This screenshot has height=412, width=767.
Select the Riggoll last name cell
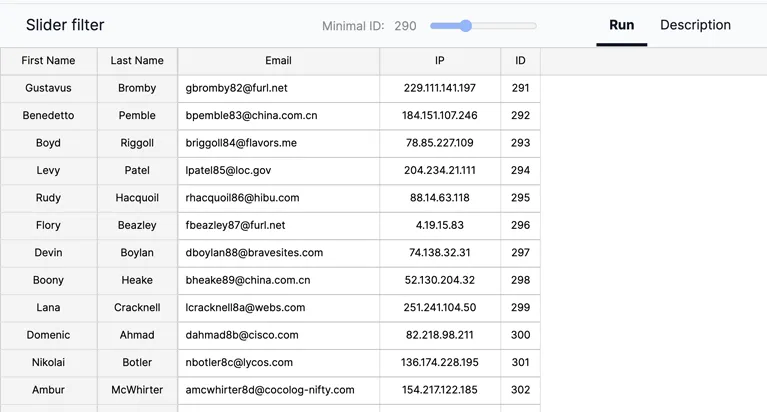click(x=137, y=143)
